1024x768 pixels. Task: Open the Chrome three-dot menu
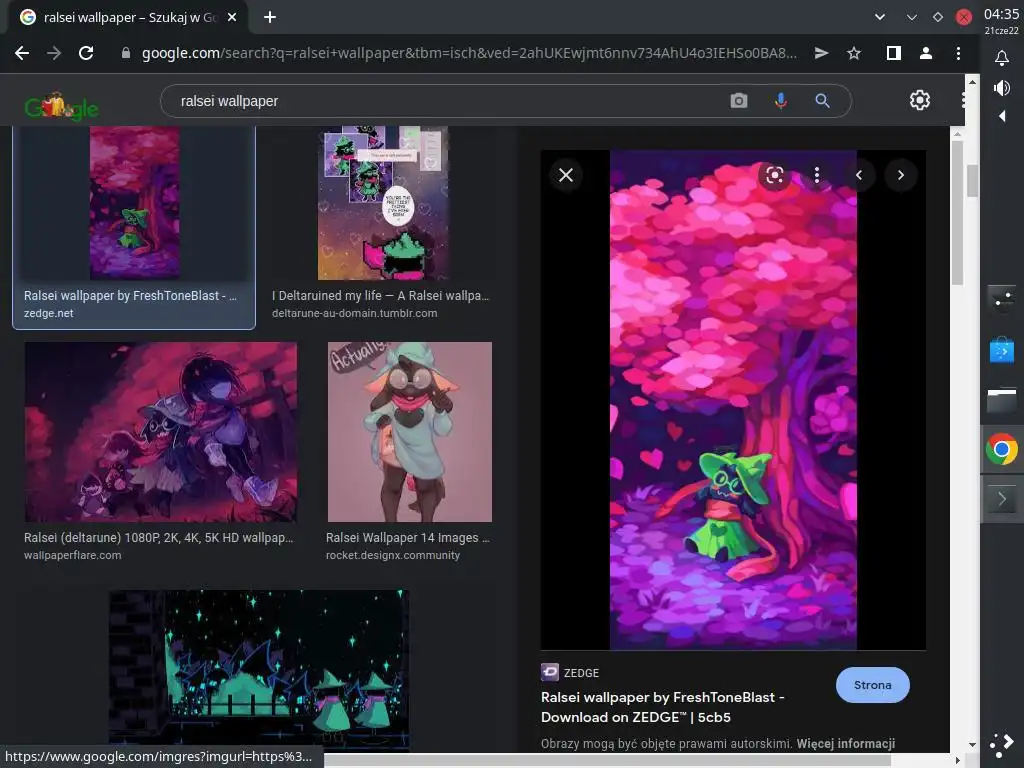(958, 53)
